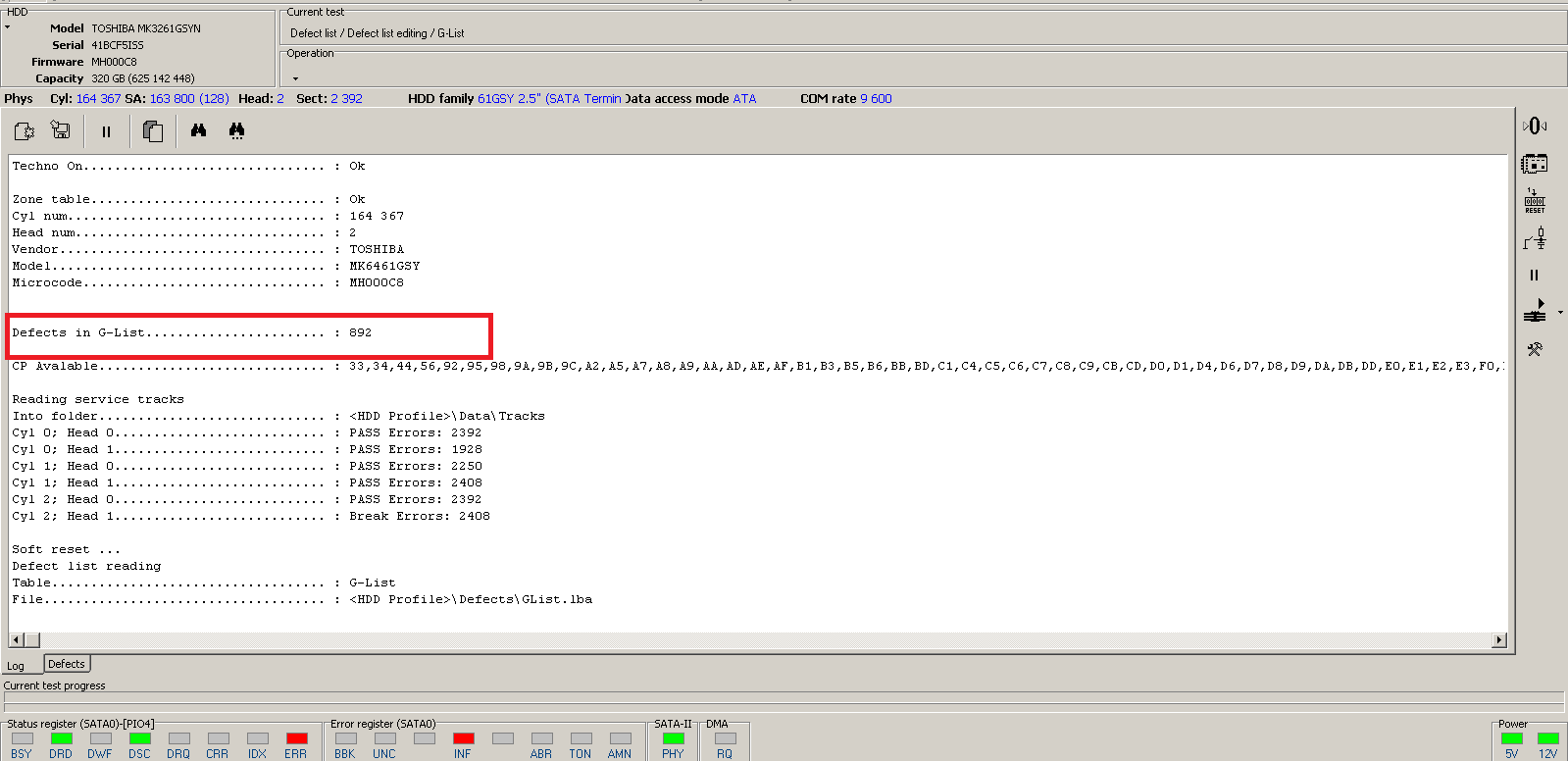Viewport: 1568px width, 761px height.
Task: Click the green 12V power indicator
Action: [x=1548, y=738]
